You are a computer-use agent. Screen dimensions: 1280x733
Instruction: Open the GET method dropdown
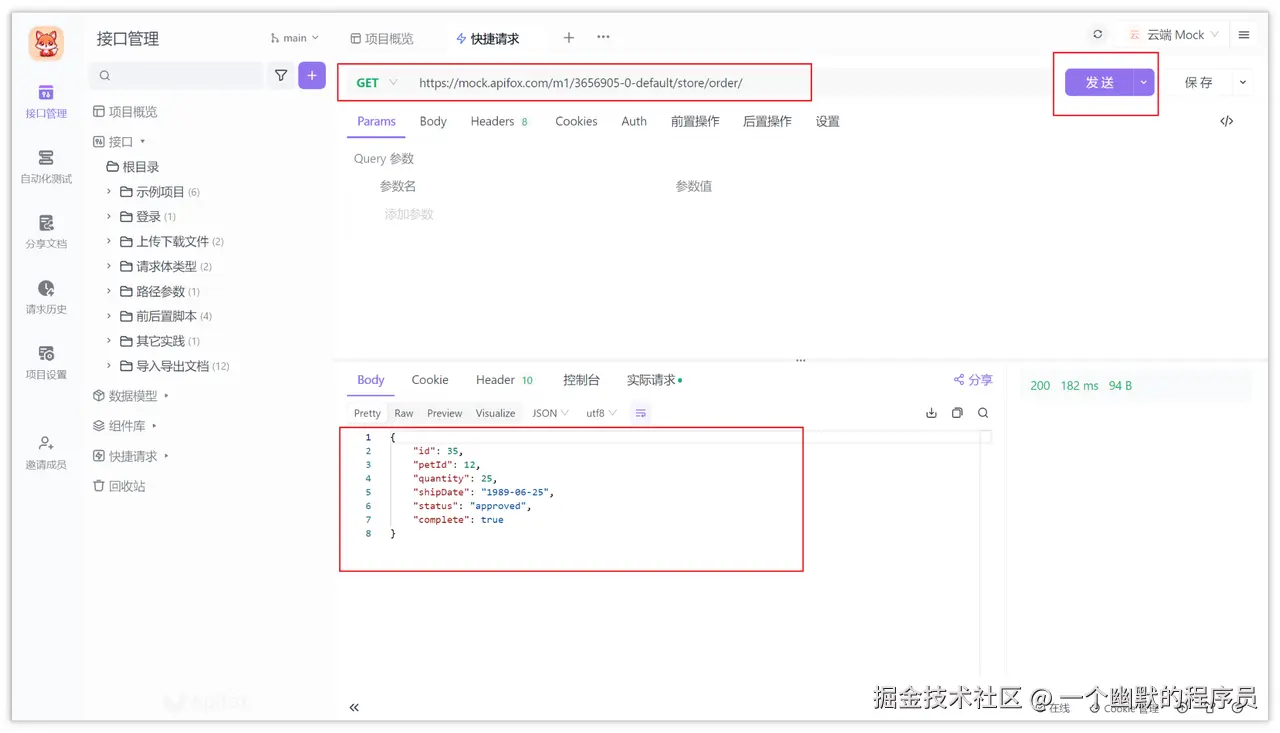click(377, 83)
